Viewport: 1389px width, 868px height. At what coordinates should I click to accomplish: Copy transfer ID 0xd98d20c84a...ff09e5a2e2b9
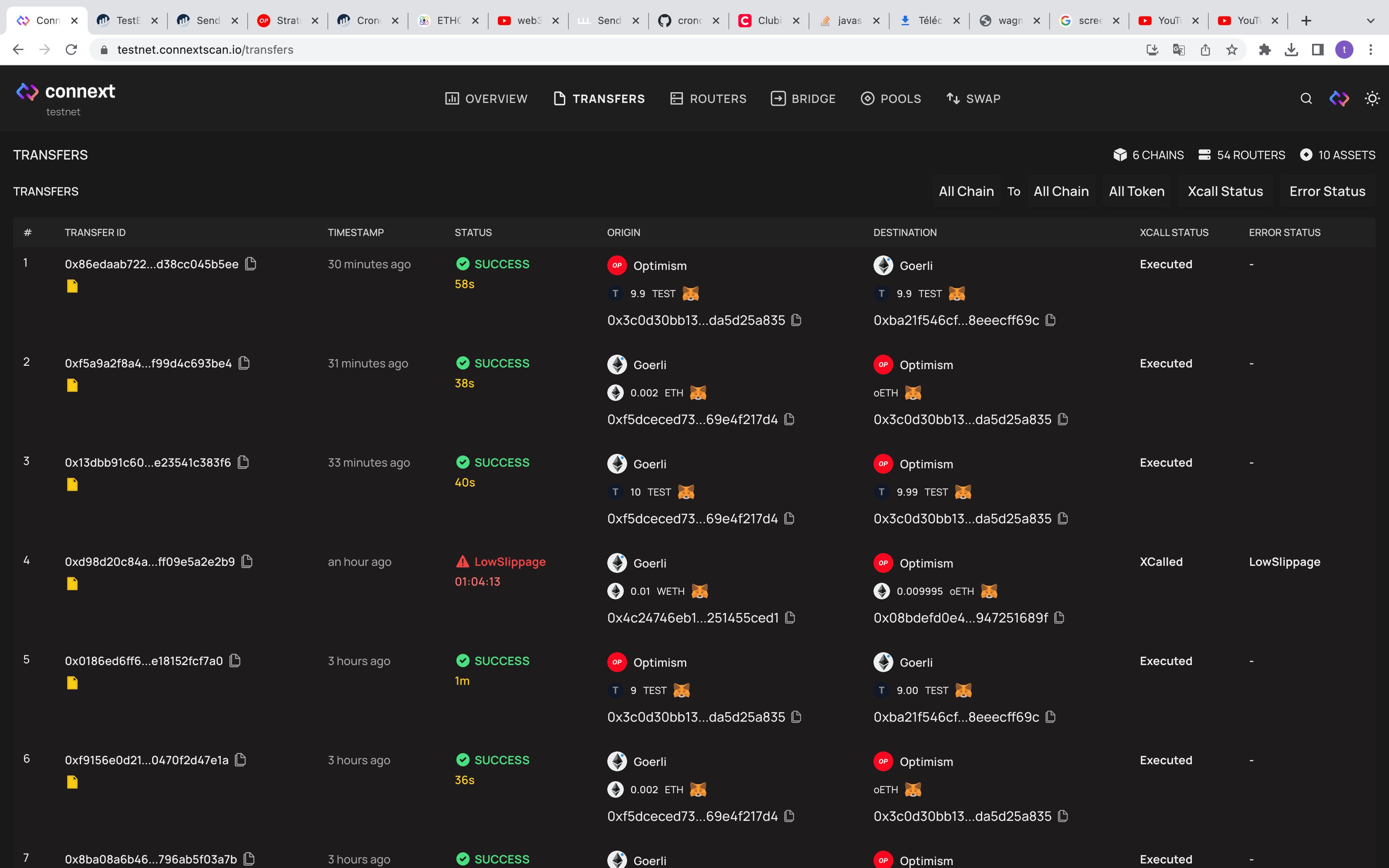[x=247, y=561]
